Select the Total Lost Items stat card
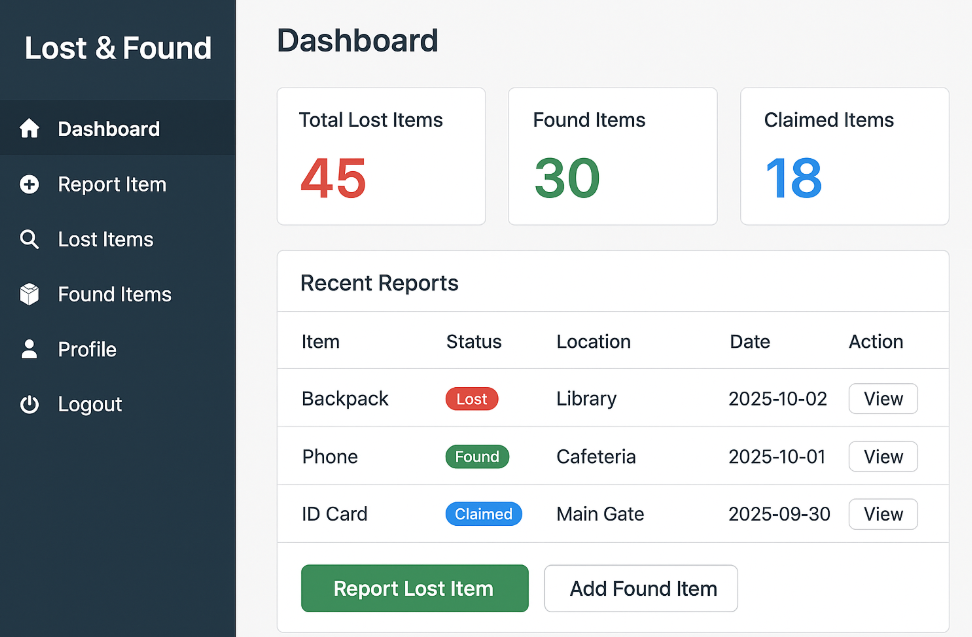 pyautogui.click(x=381, y=156)
